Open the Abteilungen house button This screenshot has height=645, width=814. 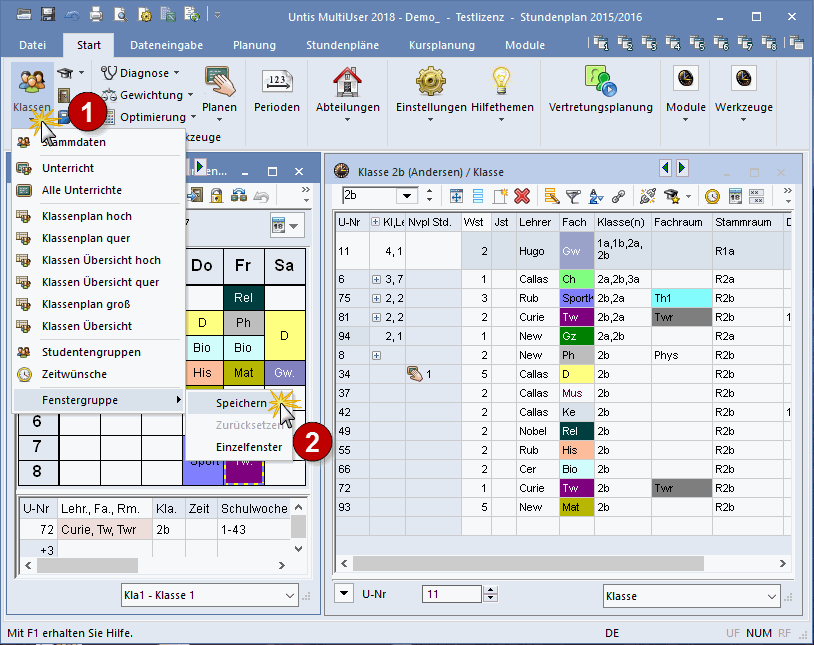click(x=347, y=93)
